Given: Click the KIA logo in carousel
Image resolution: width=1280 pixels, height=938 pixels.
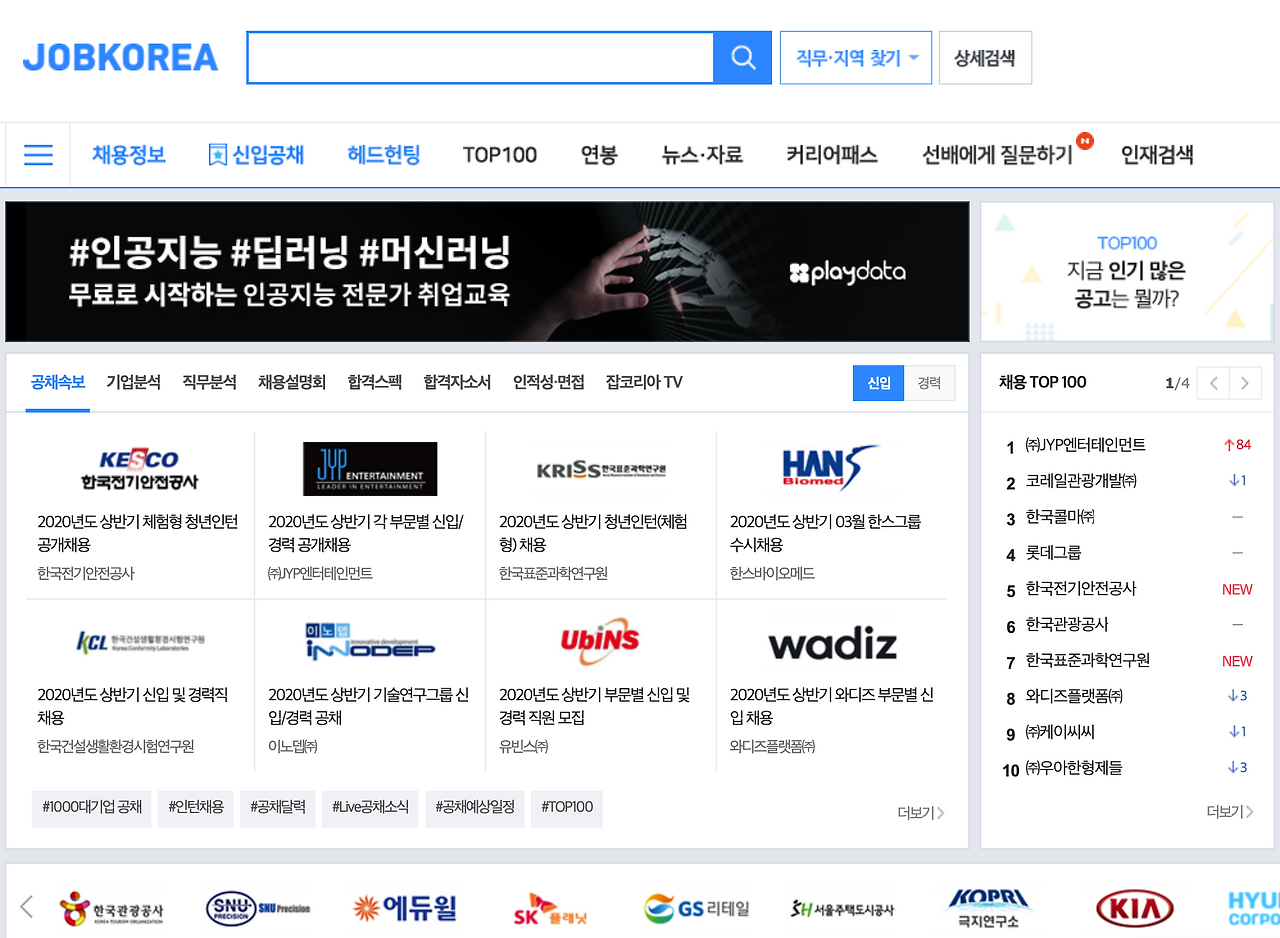Looking at the screenshot, I should click(1134, 909).
